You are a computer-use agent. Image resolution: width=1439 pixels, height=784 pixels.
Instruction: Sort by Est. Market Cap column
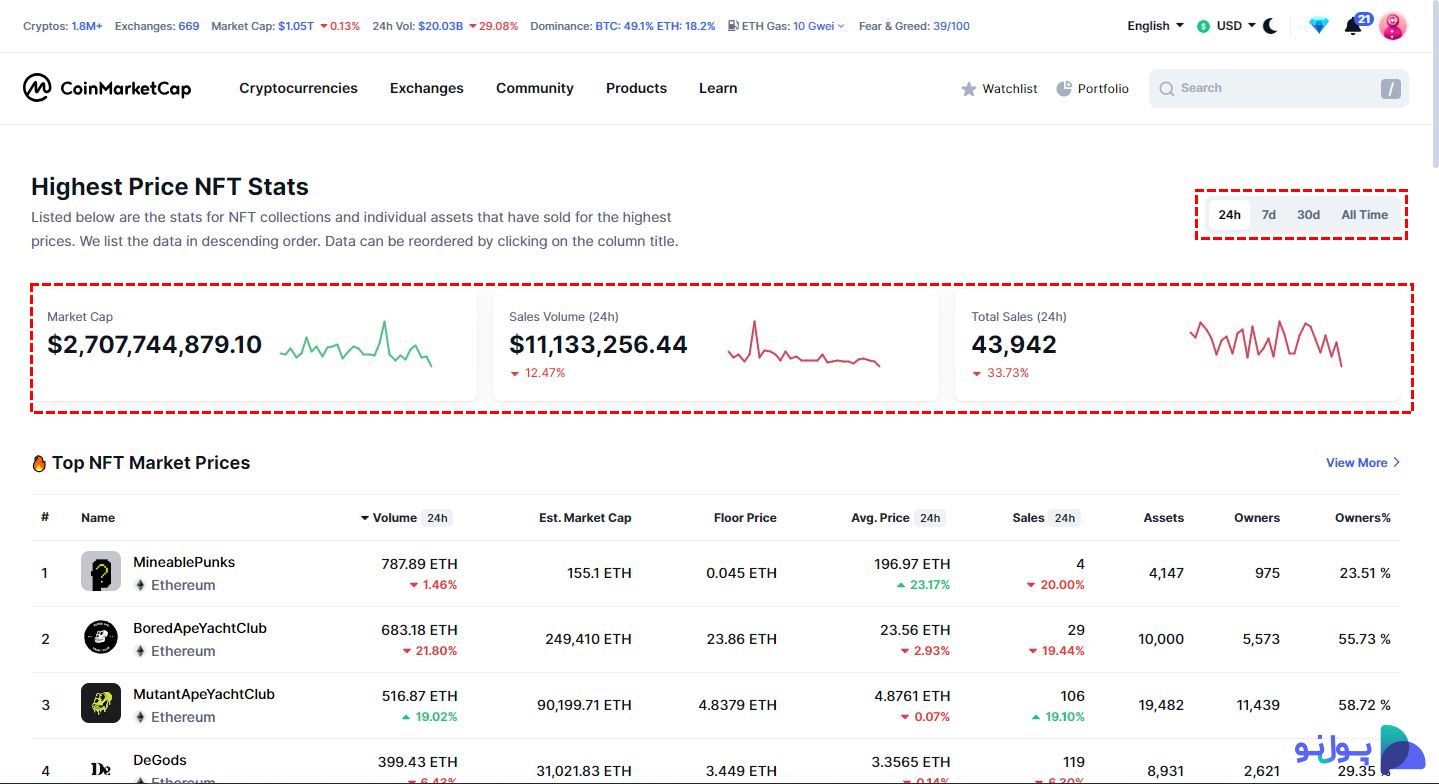pyautogui.click(x=585, y=518)
